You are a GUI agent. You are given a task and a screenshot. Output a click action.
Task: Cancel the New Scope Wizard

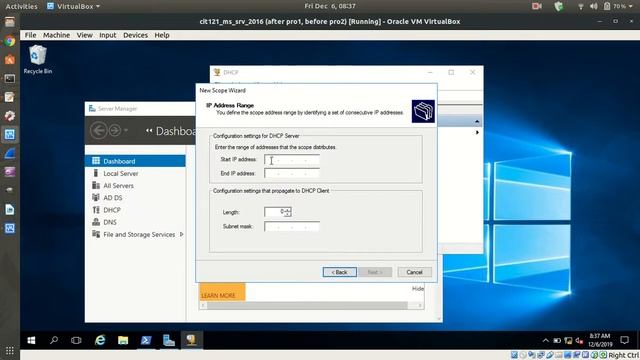(414, 272)
